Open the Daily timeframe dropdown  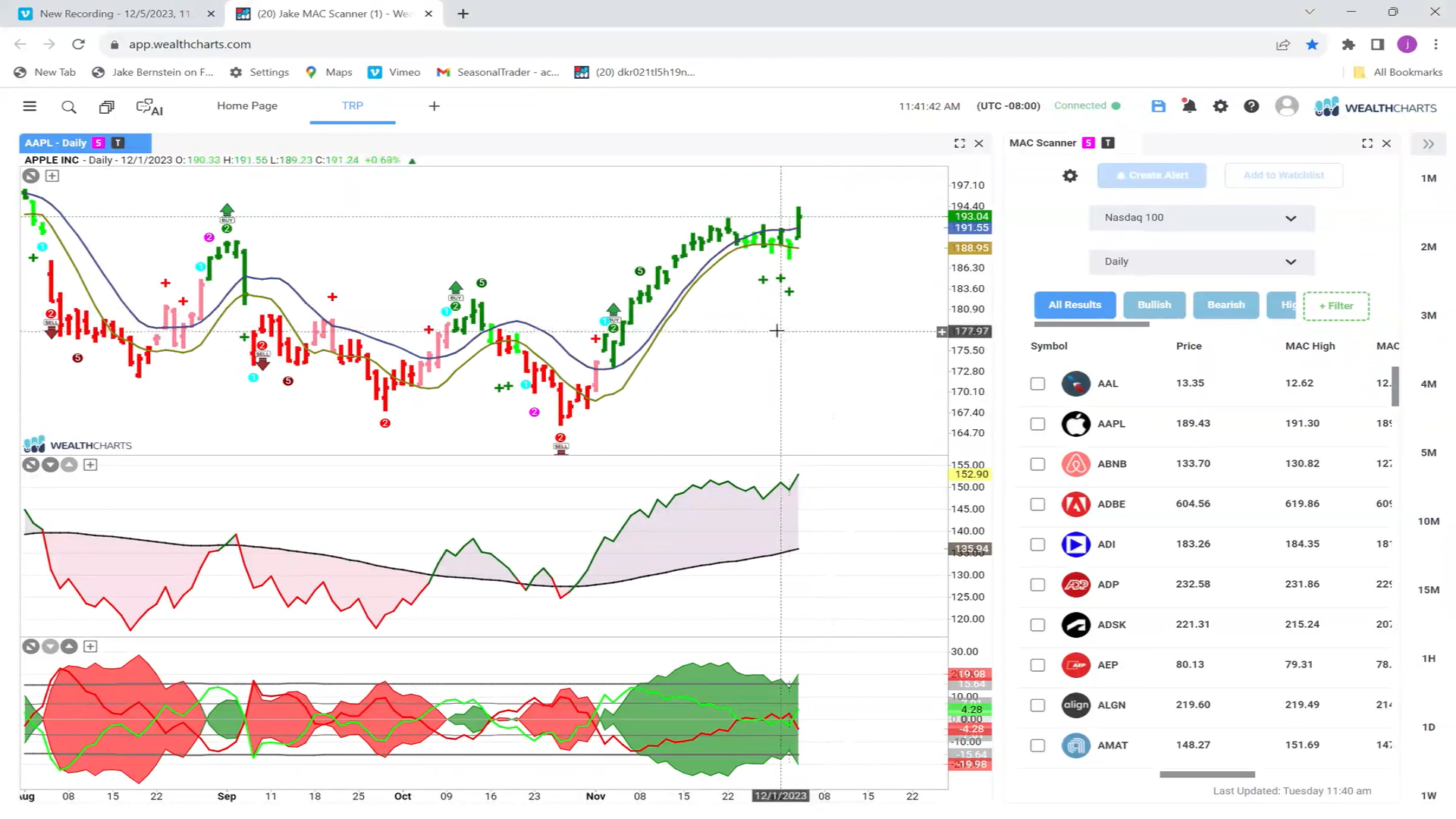point(1201,262)
